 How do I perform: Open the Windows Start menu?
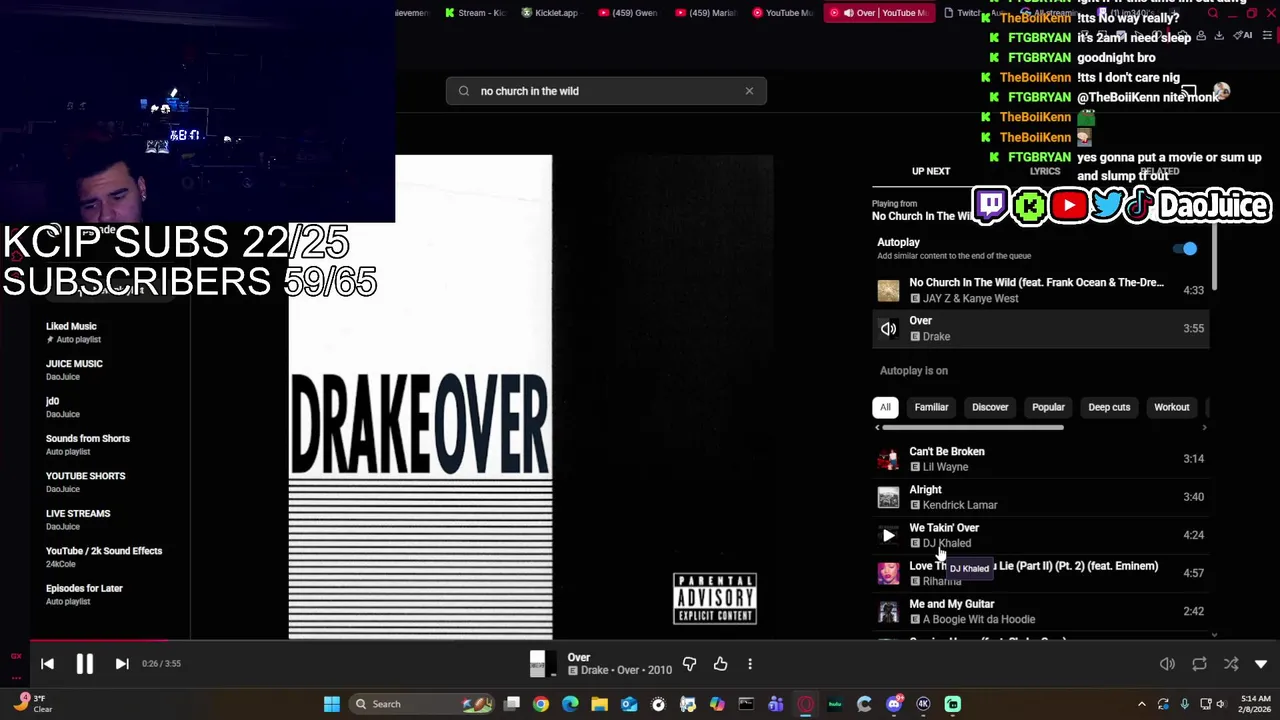[x=331, y=704]
